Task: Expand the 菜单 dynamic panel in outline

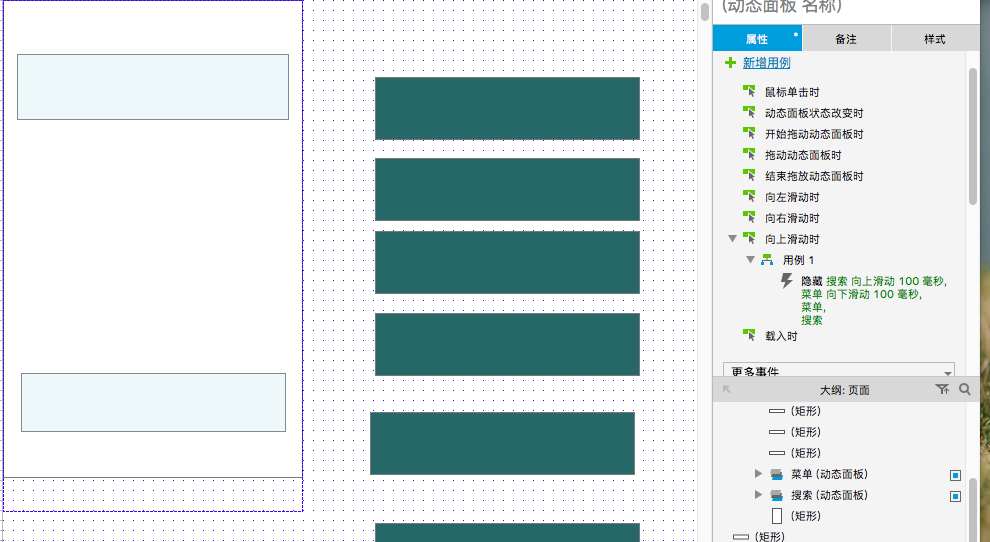Action: tap(759, 474)
